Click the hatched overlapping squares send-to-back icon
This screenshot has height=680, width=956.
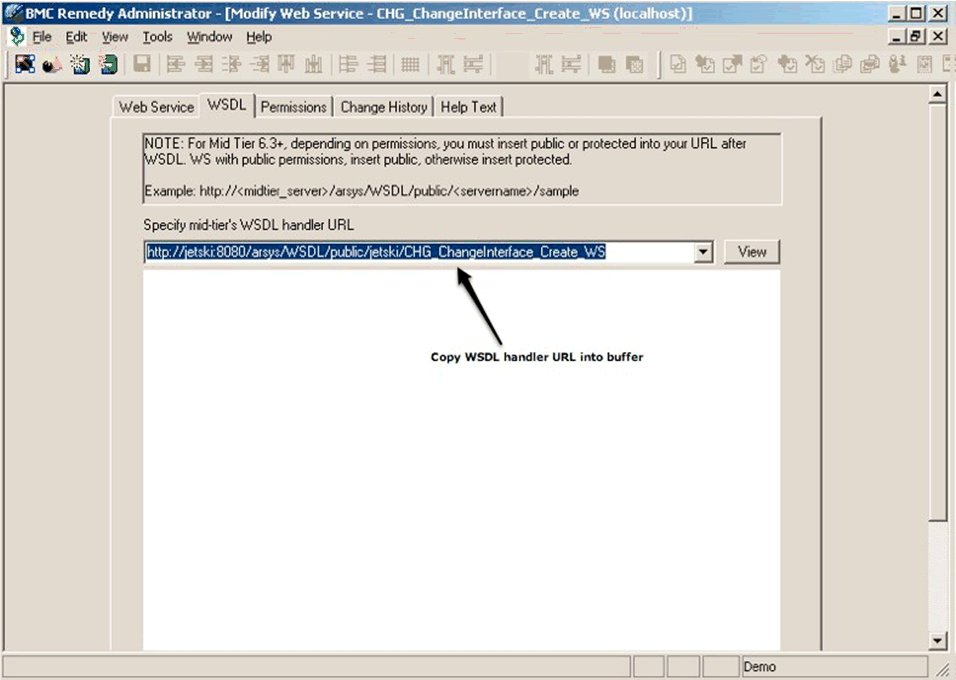point(634,64)
